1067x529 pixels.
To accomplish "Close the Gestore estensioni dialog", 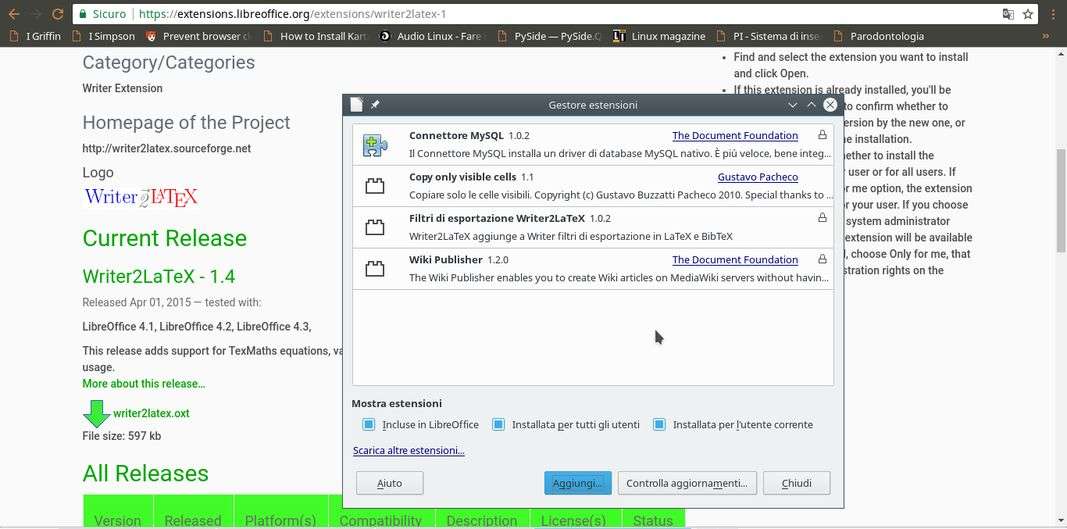I will pos(830,105).
